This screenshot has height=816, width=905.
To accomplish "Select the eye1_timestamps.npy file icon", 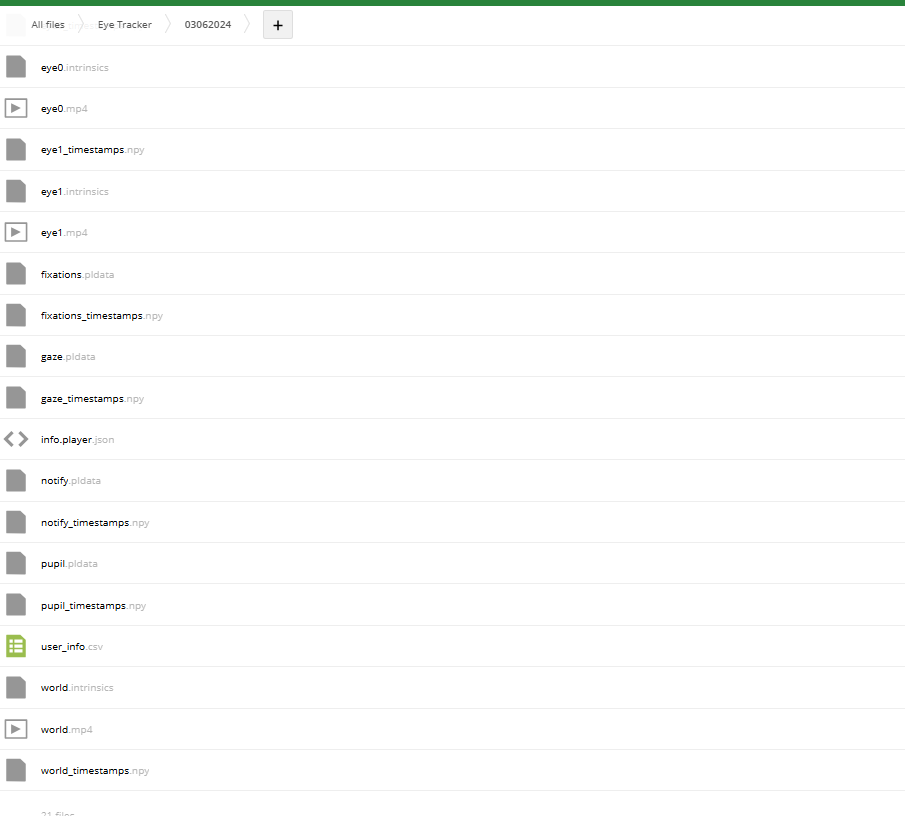I will (x=16, y=149).
